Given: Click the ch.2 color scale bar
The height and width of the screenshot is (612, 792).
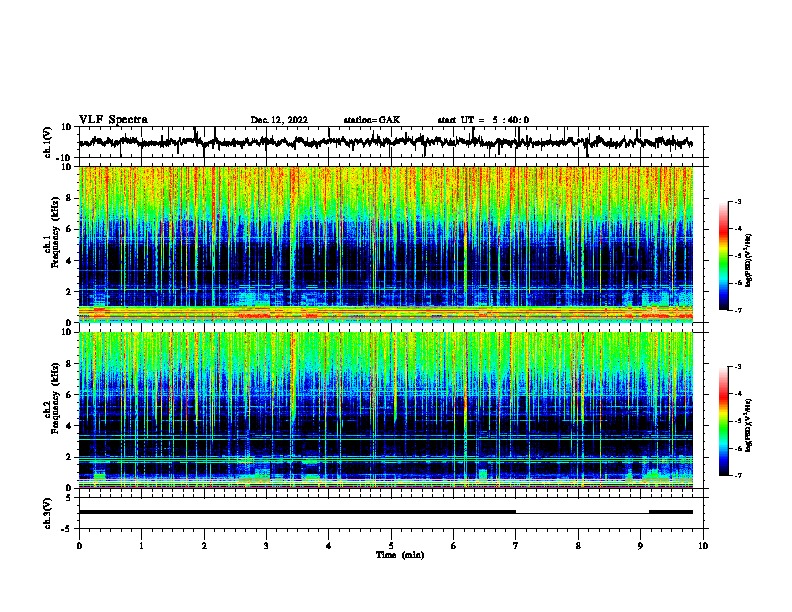Looking at the screenshot, I should click(724, 421).
